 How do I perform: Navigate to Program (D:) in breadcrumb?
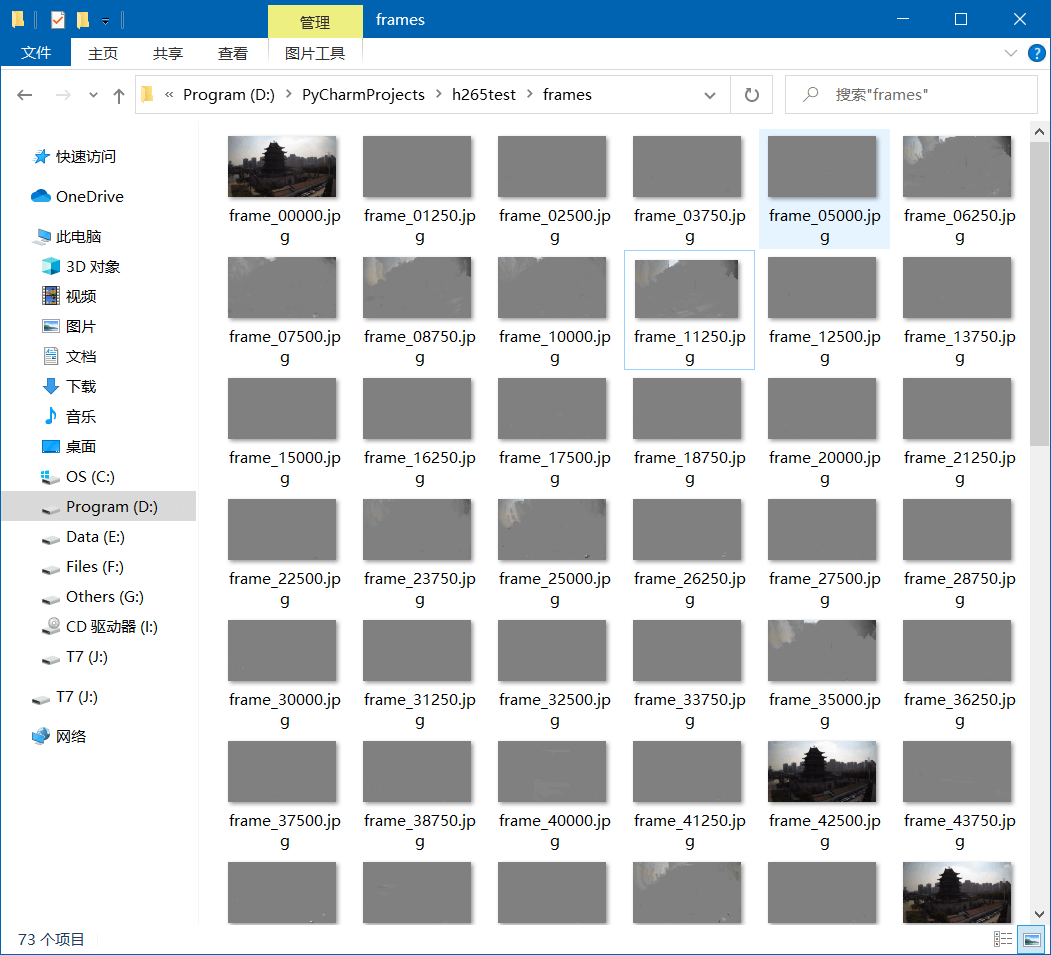[x=229, y=94]
